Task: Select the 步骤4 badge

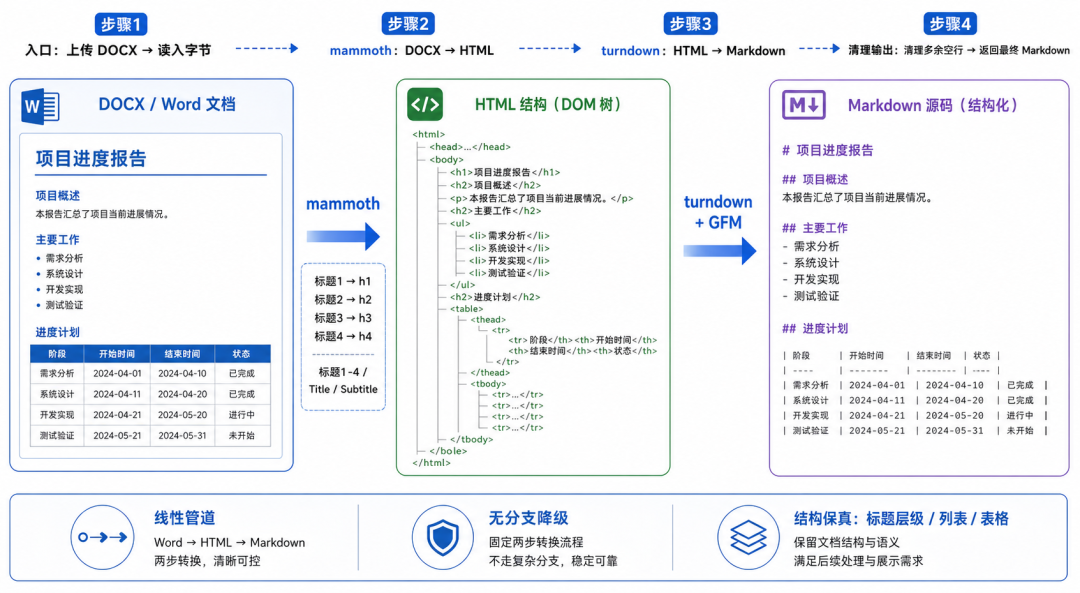Action: coord(951,24)
